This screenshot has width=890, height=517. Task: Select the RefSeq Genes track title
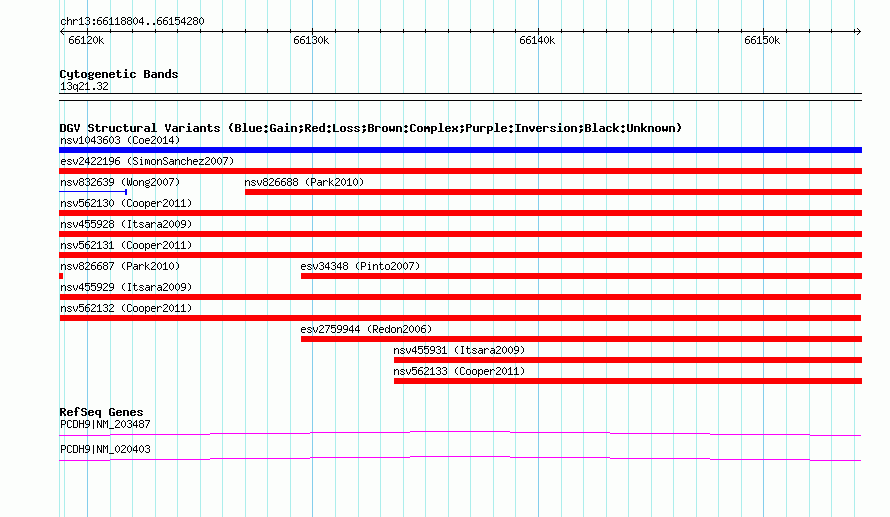(x=101, y=412)
